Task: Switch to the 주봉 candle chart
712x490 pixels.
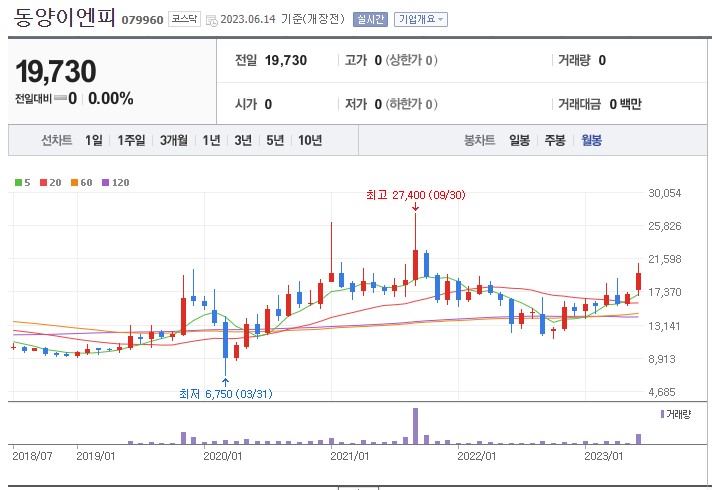Action: (x=555, y=140)
